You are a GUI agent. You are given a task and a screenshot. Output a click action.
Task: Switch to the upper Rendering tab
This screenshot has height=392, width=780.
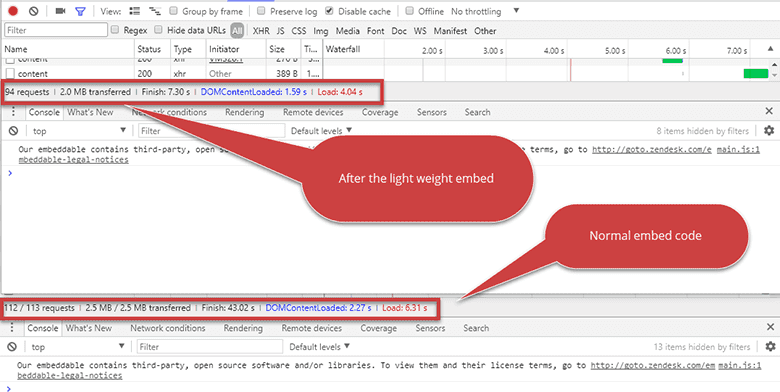(244, 112)
